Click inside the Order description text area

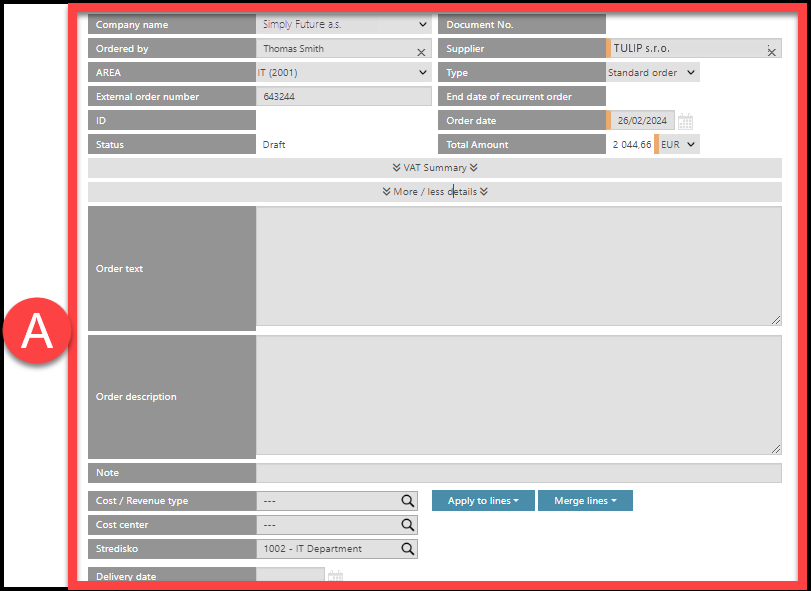[x=519, y=395]
